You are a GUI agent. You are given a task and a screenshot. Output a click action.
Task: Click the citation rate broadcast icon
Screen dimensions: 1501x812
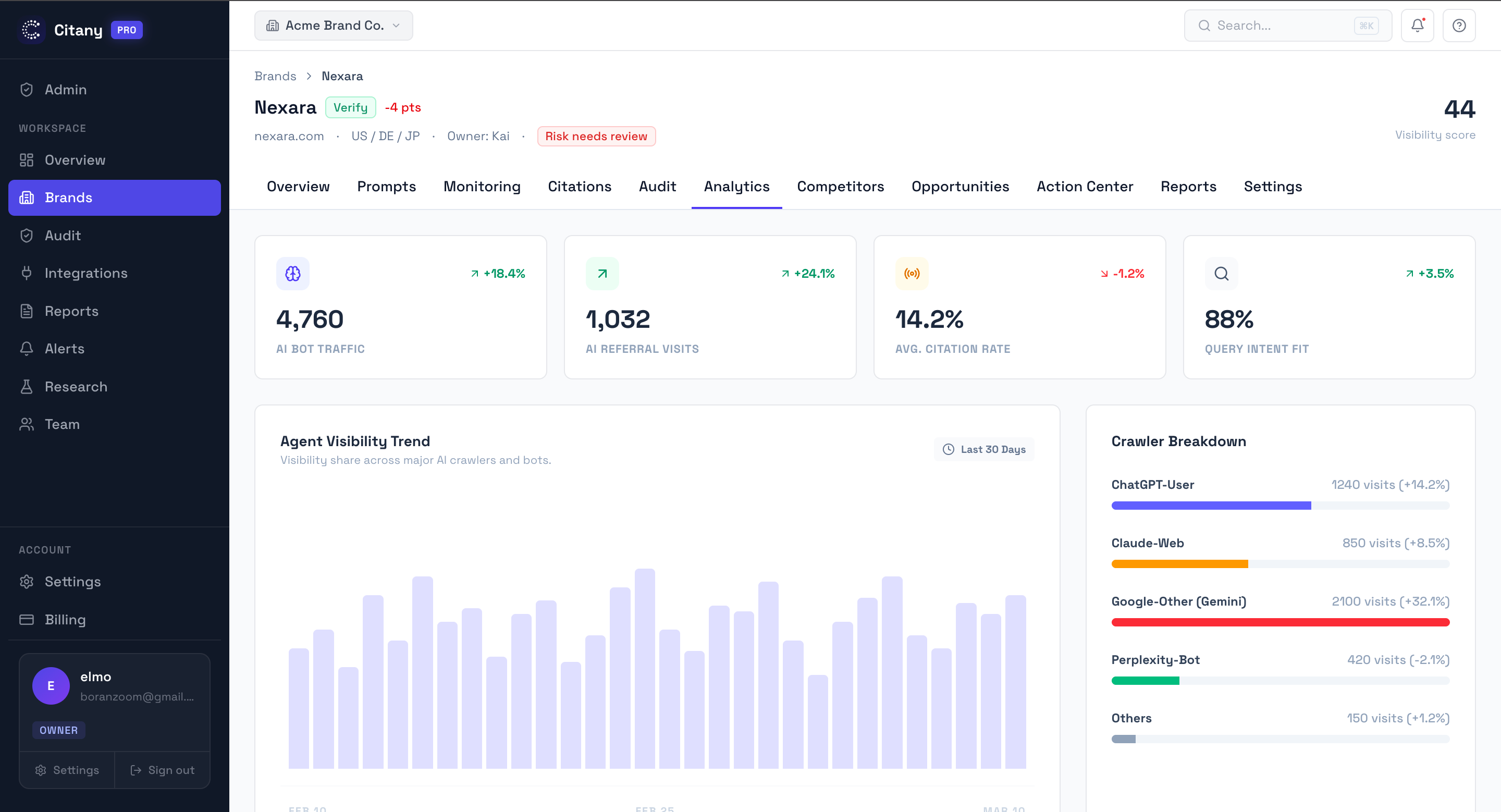pyautogui.click(x=912, y=273)
